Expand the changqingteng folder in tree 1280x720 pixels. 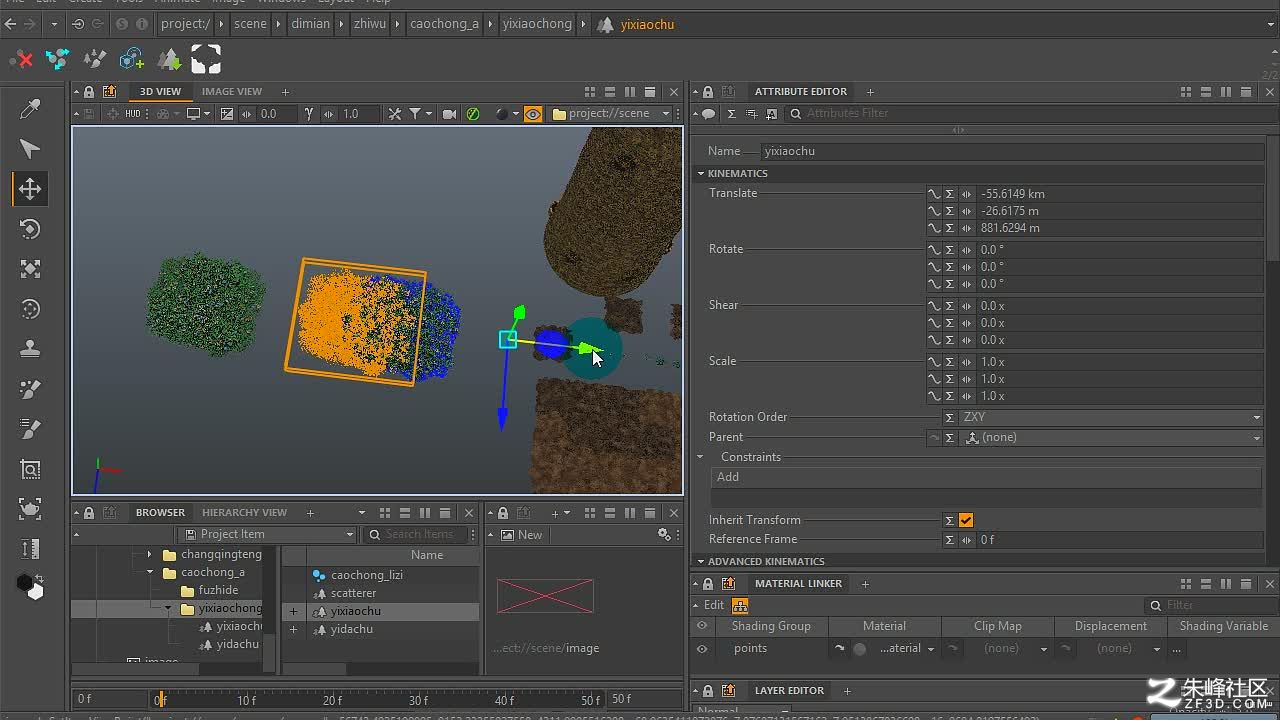click(x=150, y=554)
